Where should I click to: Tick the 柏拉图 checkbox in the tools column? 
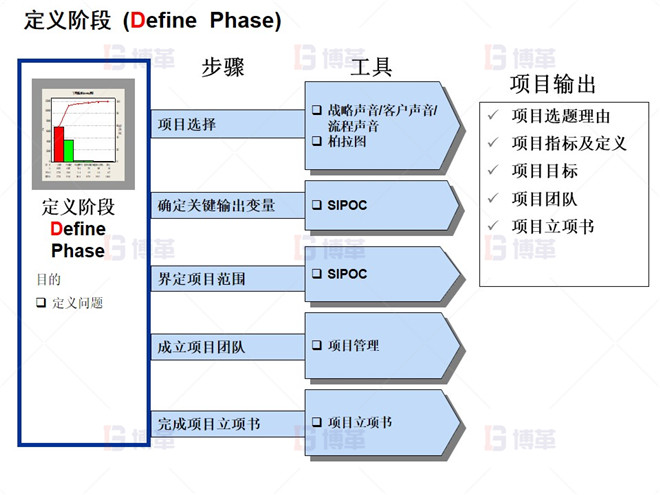[317, 142]
